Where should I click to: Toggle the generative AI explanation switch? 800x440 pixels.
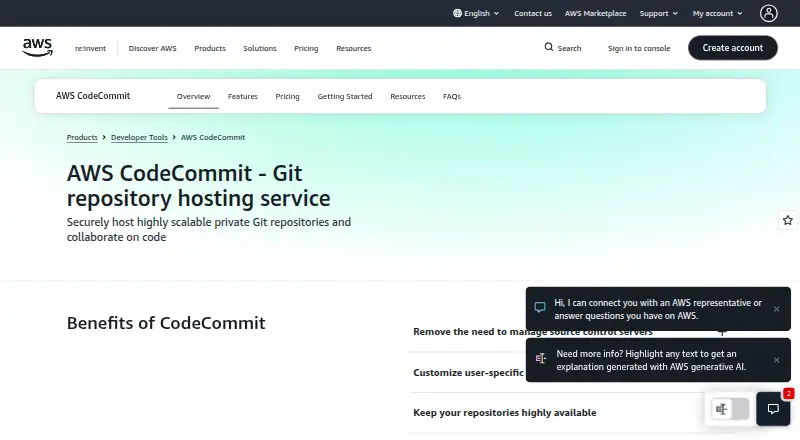coord(730,409)
